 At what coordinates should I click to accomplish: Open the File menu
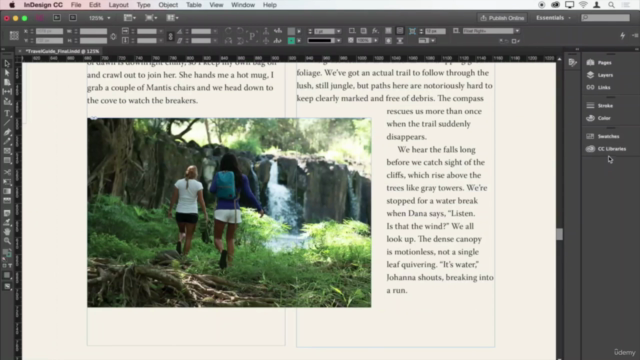coord(76,5)
